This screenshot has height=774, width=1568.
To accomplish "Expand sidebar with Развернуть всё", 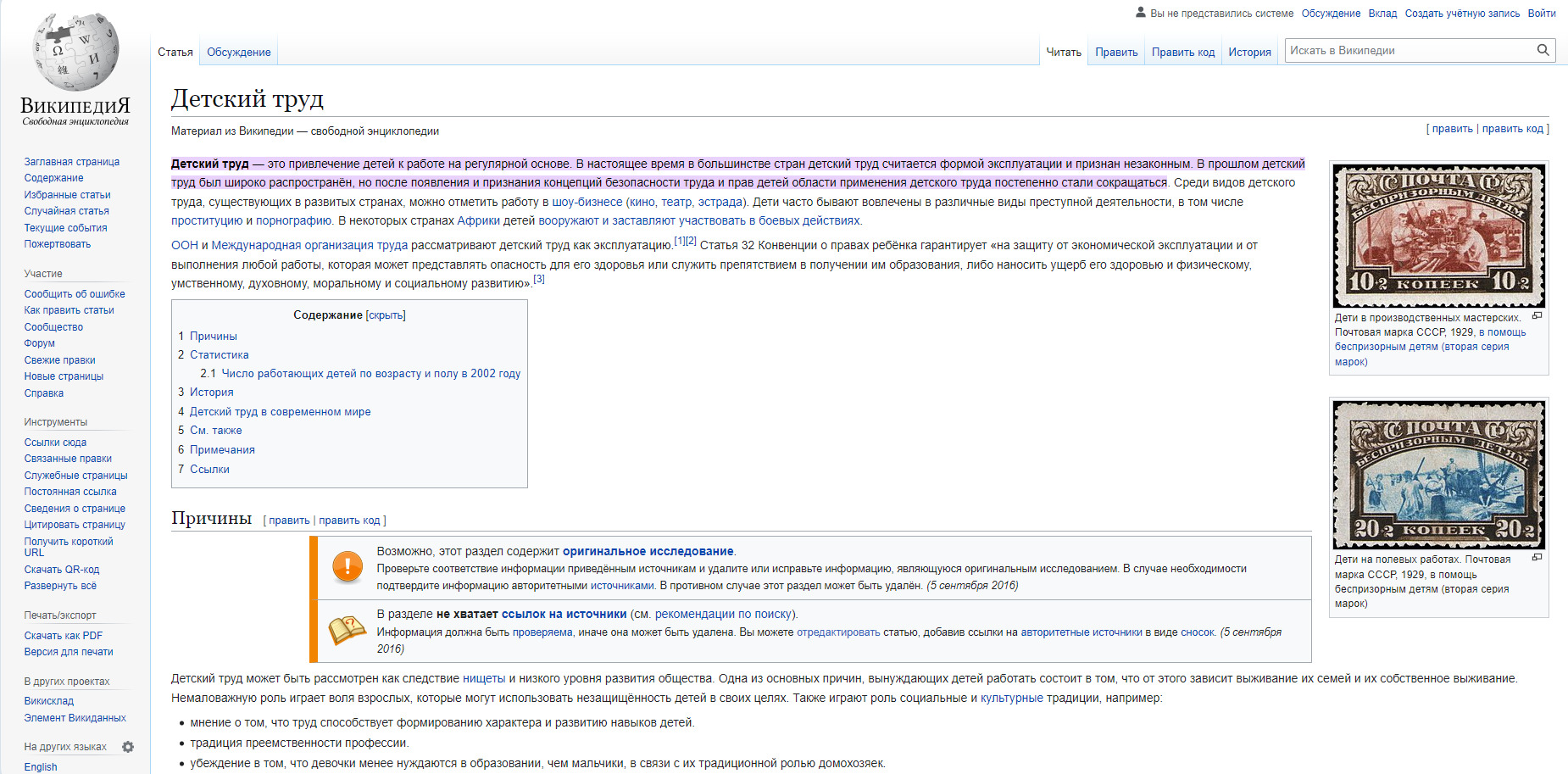I will pos(60,586).
